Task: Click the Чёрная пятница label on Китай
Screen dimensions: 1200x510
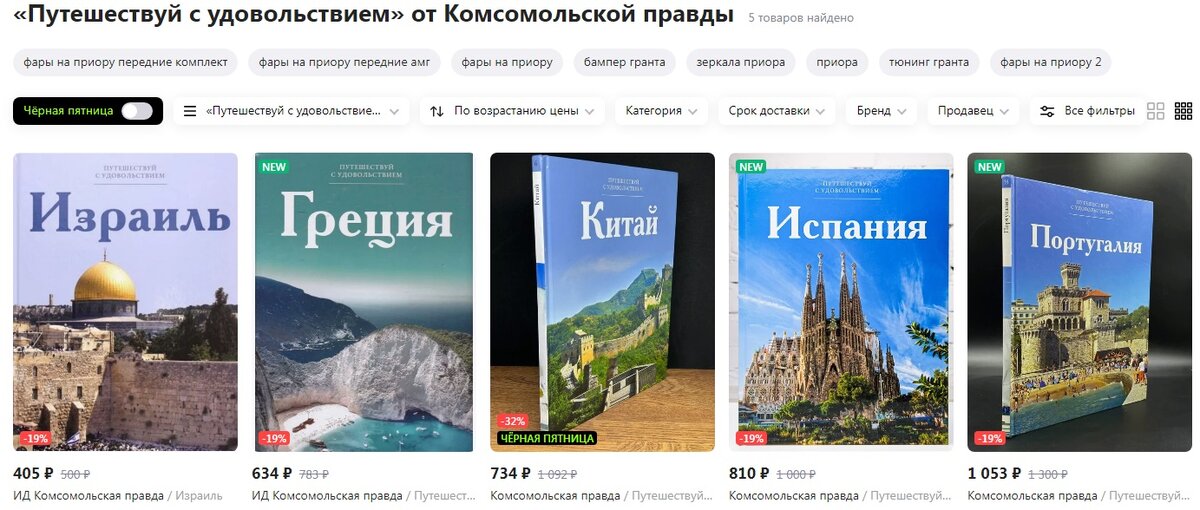Action: click(547, 438)
